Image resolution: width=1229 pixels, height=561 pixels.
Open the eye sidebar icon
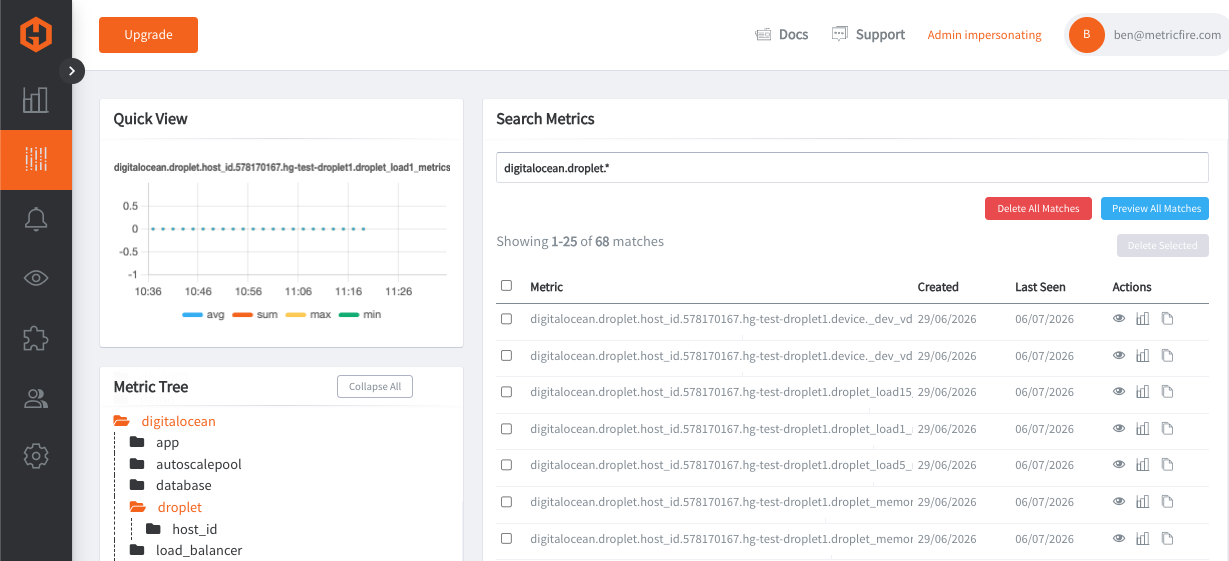[x=36, y=279]
